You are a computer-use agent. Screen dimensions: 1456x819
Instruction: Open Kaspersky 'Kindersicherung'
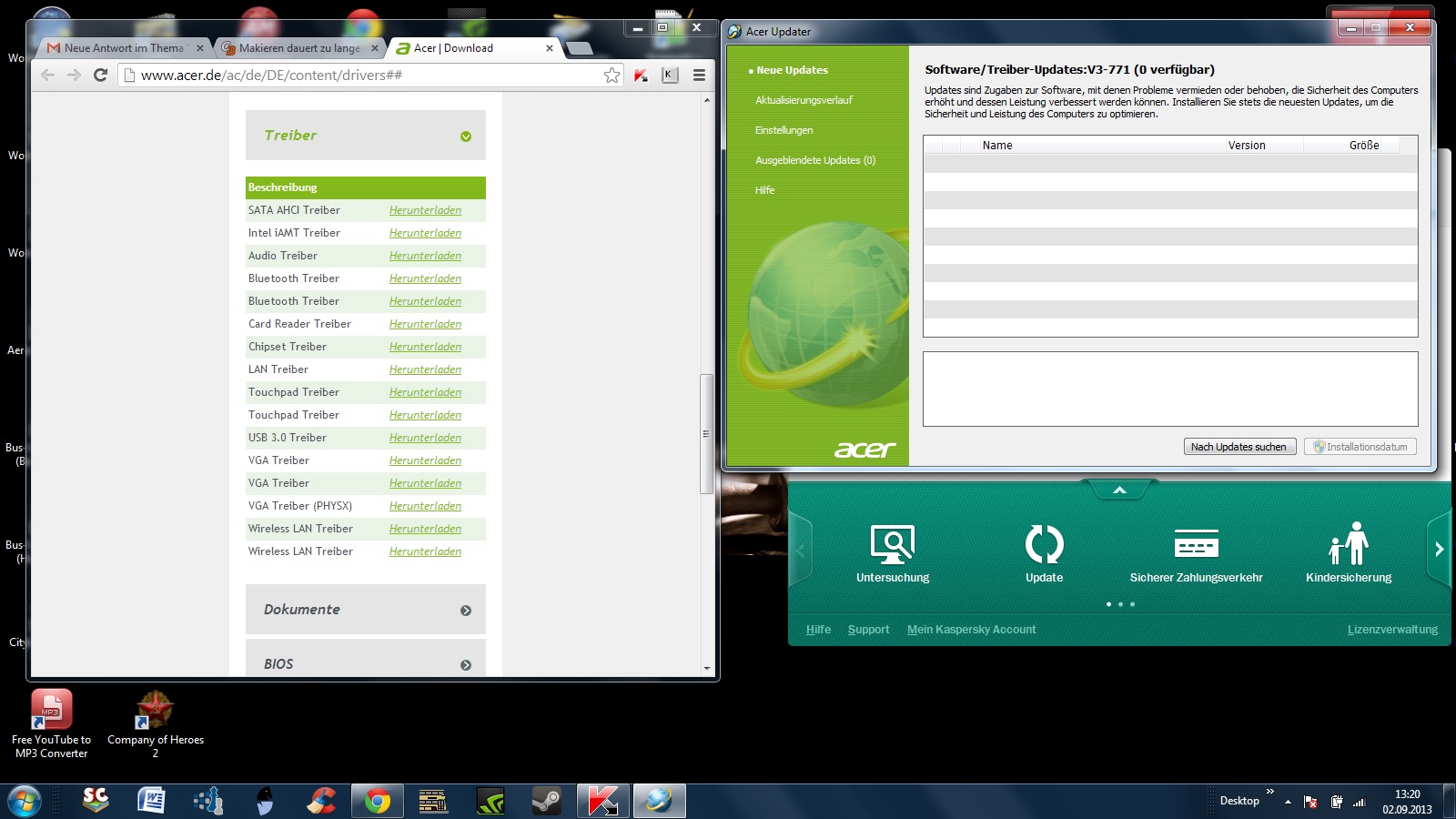[1349, 553]
